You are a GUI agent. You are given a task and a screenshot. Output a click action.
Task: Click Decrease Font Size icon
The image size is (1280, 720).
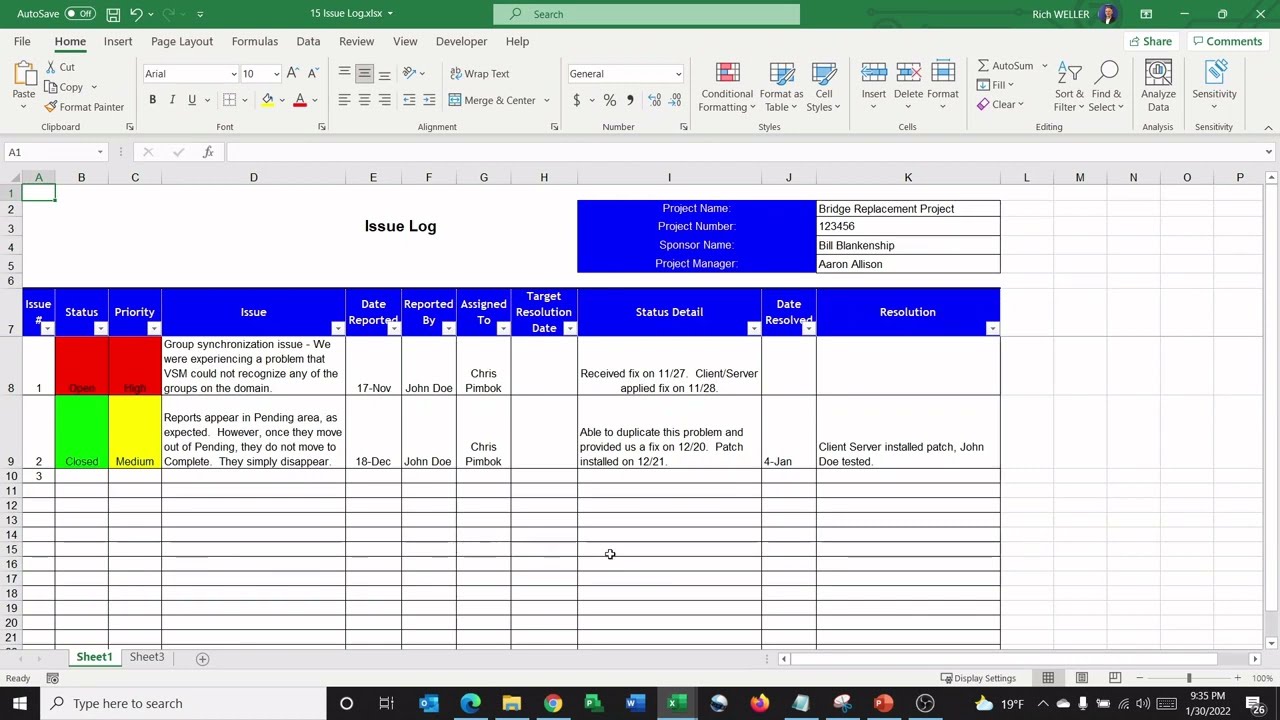(313, 73)
